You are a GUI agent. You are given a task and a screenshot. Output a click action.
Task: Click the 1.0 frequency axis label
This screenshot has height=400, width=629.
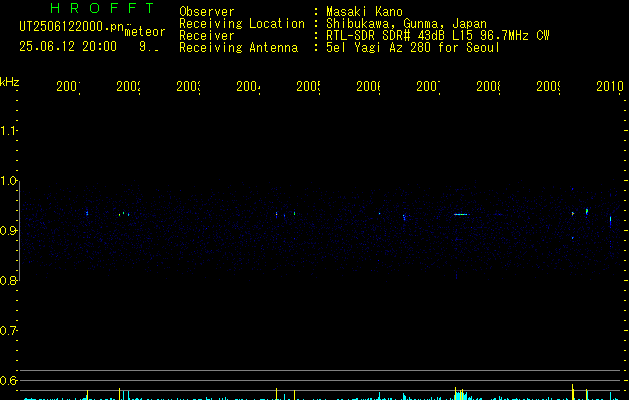8,181
